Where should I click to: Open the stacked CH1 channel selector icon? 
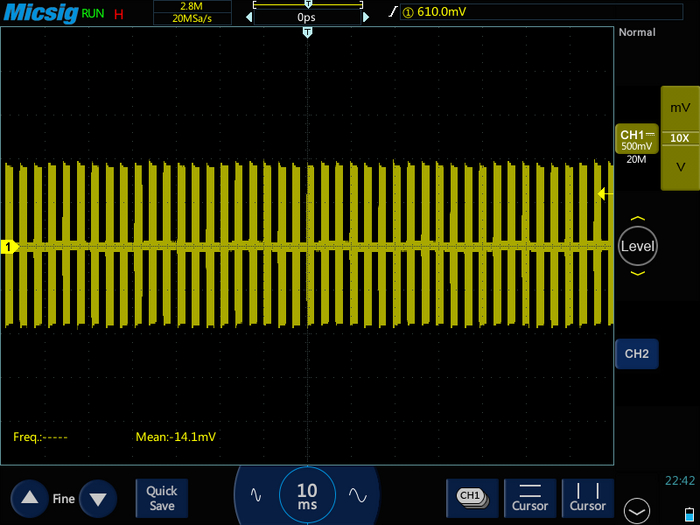pos(471,497)
